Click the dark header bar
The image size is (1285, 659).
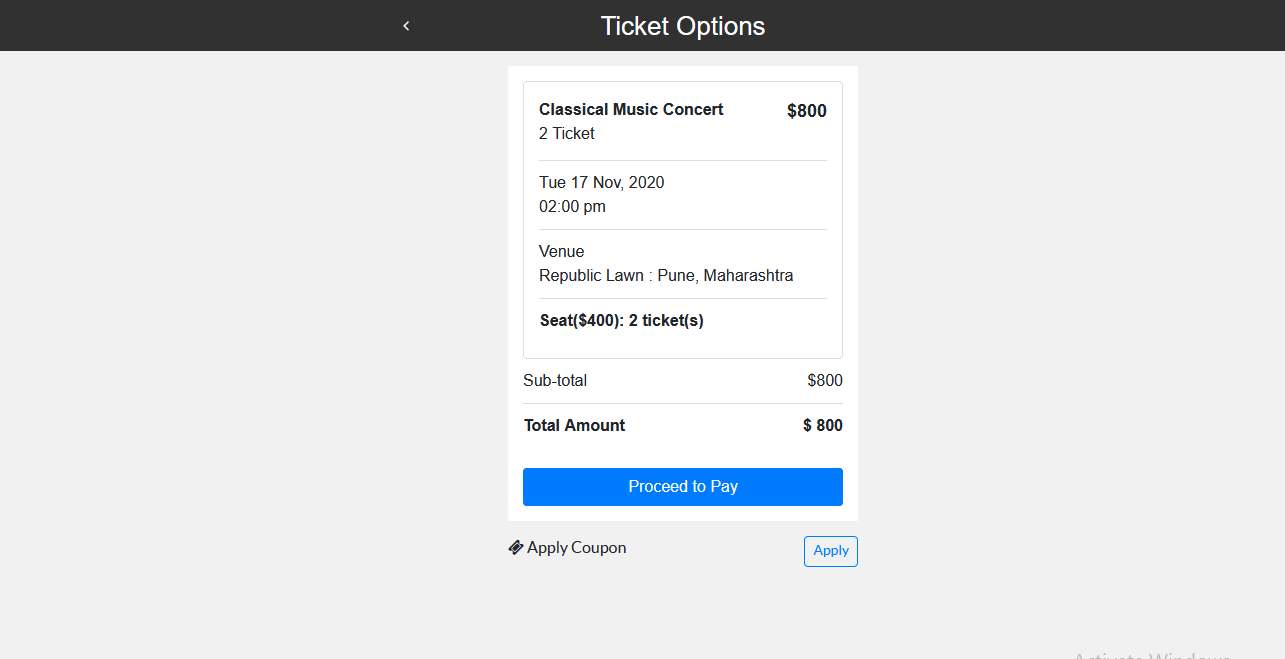coord(642,25)
